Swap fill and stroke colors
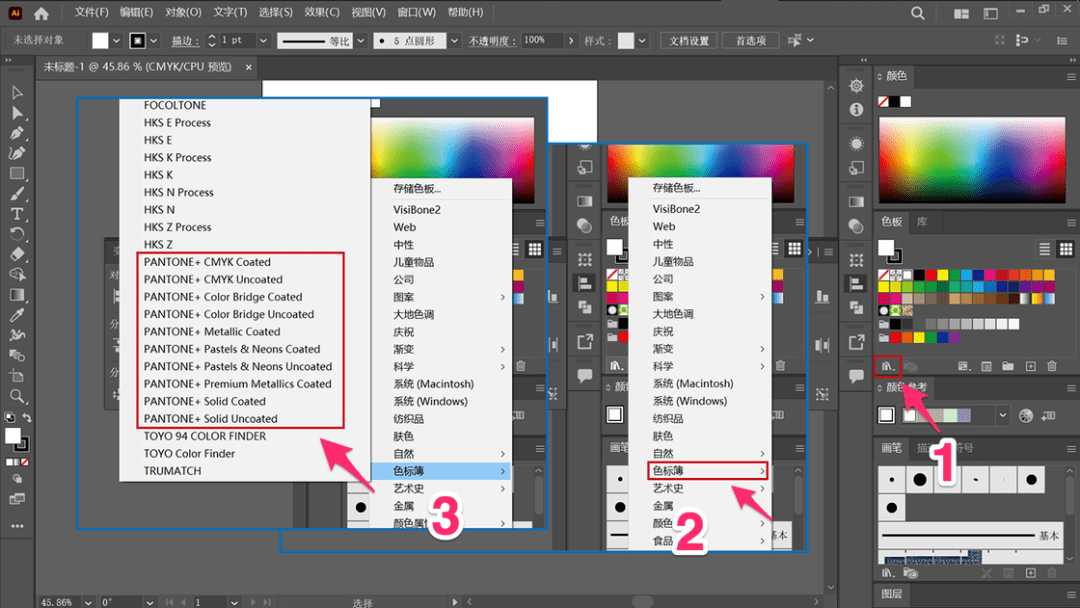This screenshot has width=1080, height=608. tap(26, 417)
